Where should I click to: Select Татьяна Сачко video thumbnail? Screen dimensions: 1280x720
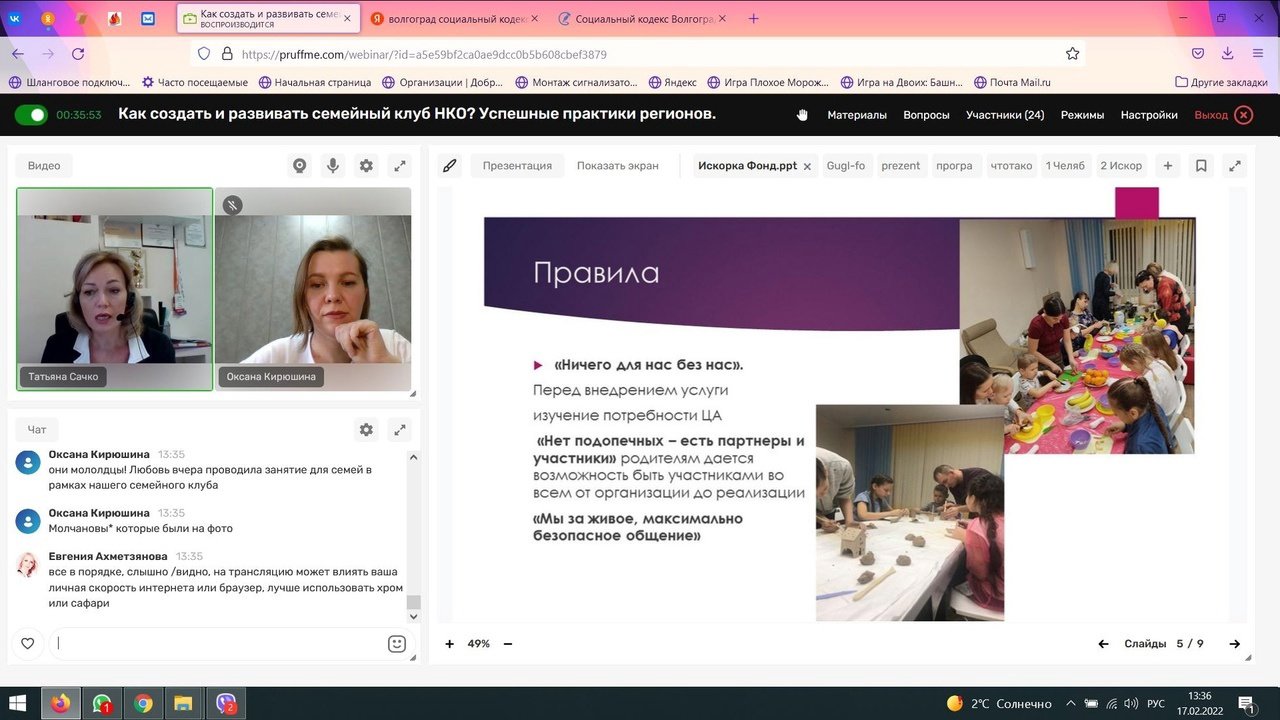(x=114, y=289)
